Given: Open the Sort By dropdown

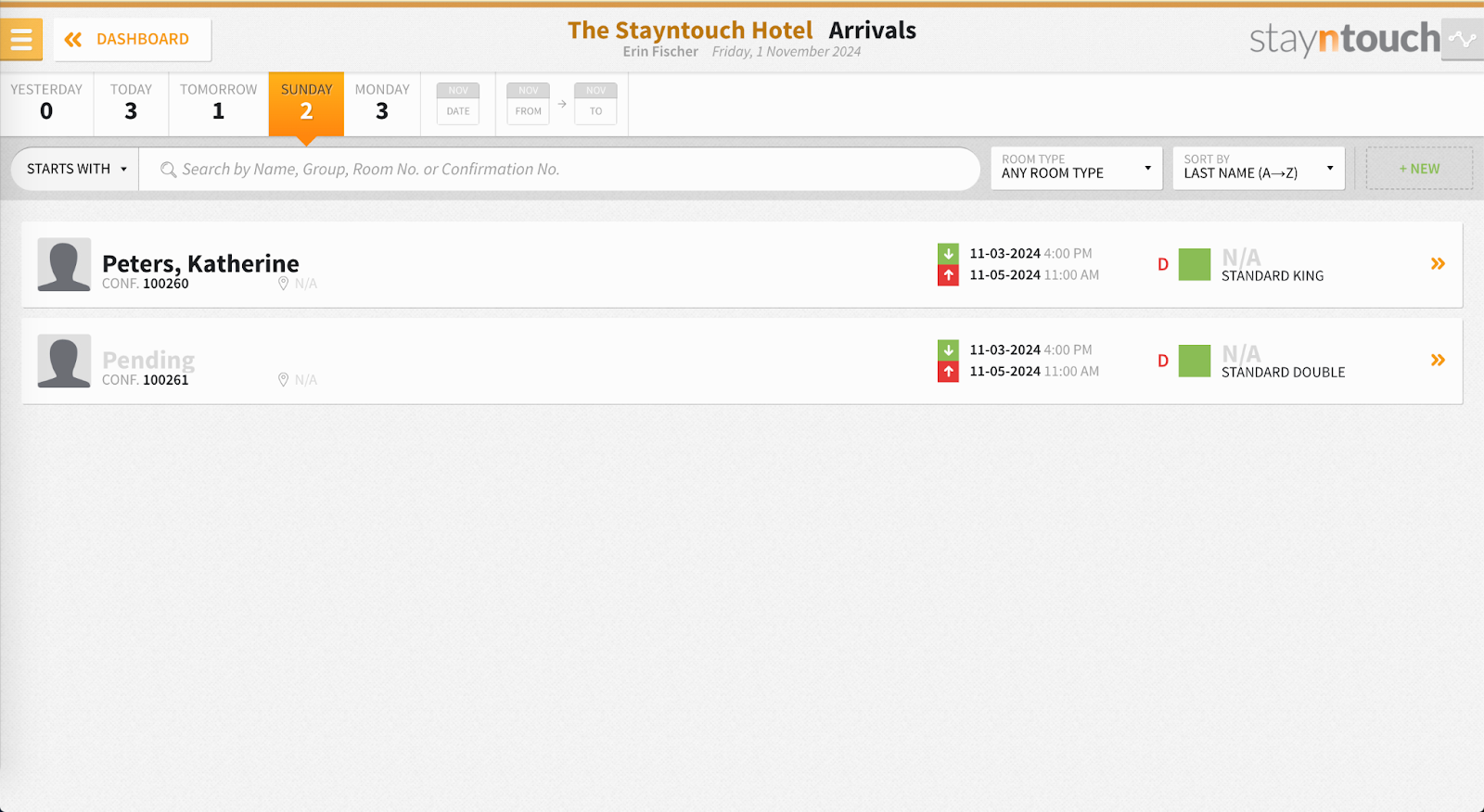Looking at the screenshot, I should (1259, 168).
